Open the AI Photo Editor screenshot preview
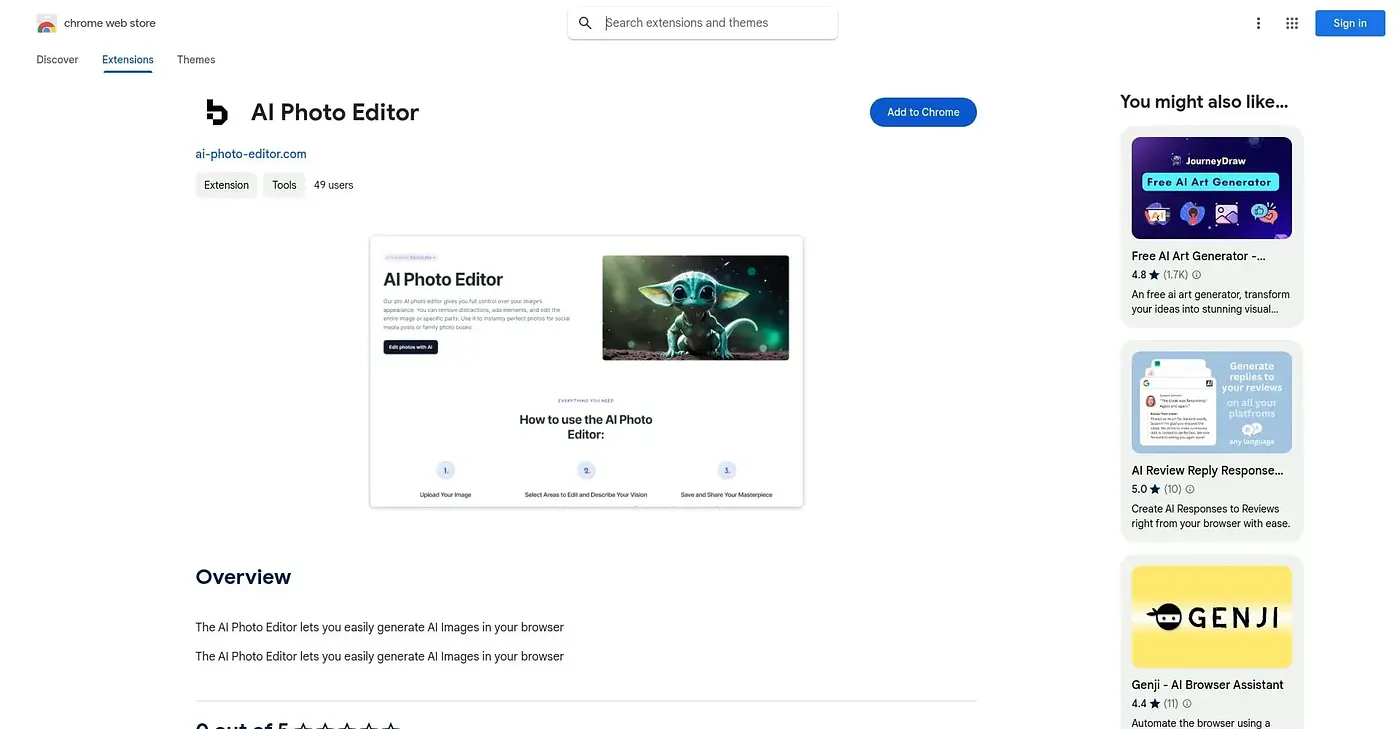Image resolution: width=1400 pixels, height=729 pixels. tap(586, 371)
